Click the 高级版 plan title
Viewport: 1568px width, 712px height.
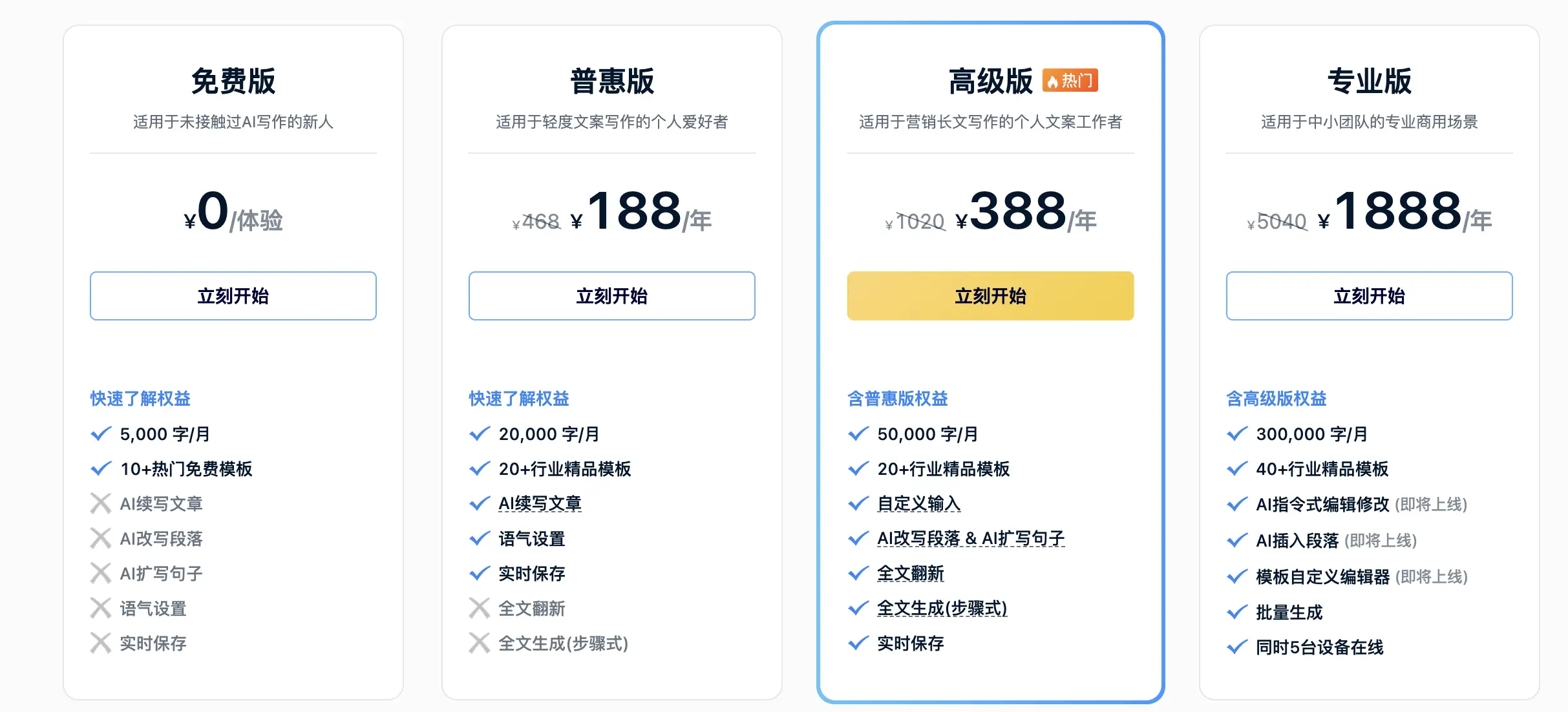[990, 81]
